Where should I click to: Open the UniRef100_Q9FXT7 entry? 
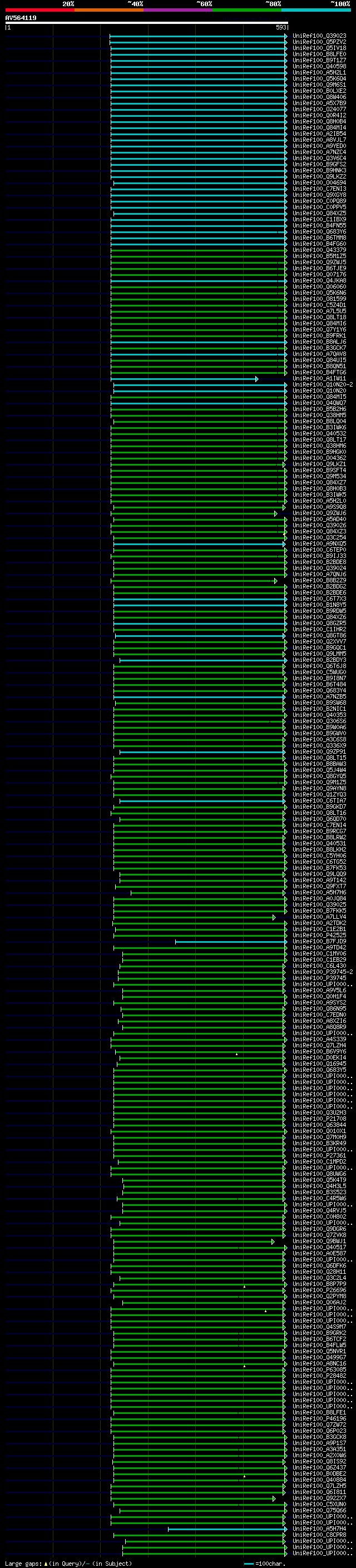pos(319,886)
